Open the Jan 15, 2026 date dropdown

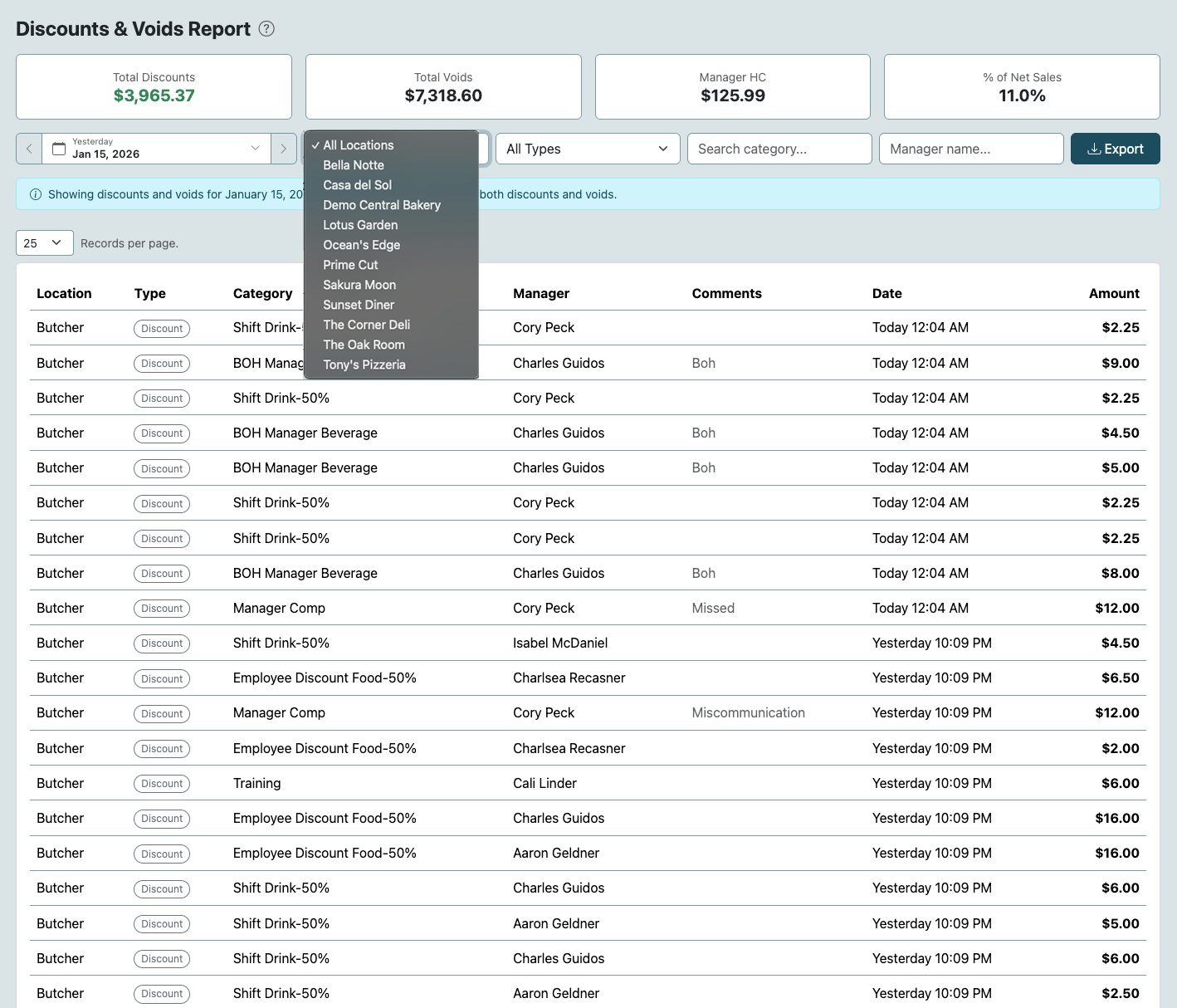[158, 149]
